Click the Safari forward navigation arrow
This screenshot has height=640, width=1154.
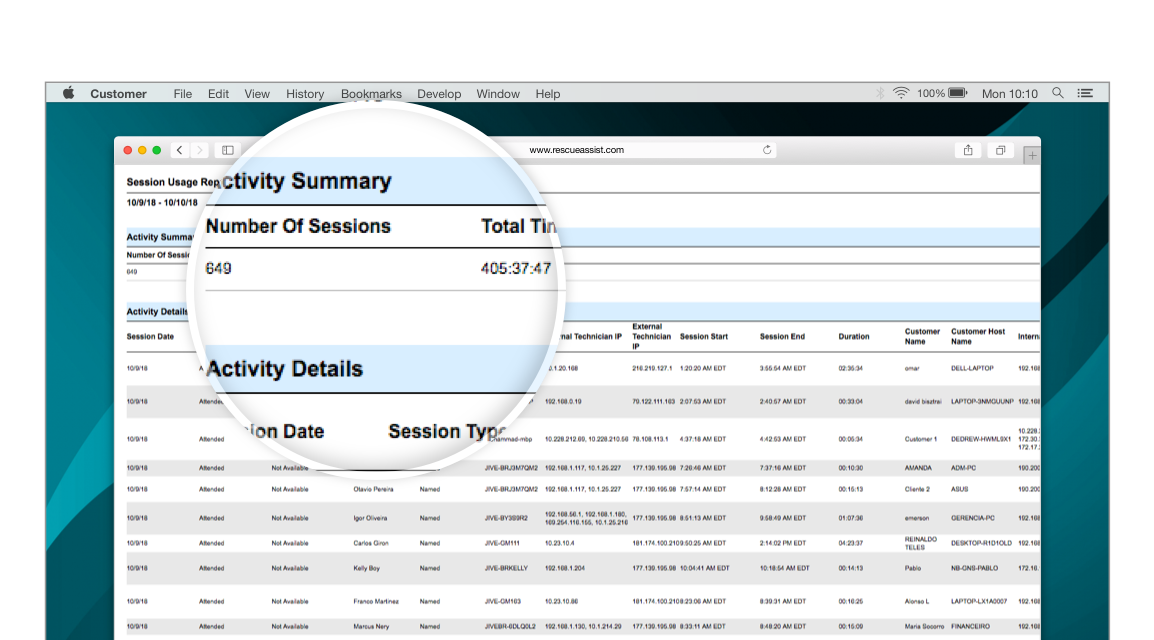pos(199,150)
